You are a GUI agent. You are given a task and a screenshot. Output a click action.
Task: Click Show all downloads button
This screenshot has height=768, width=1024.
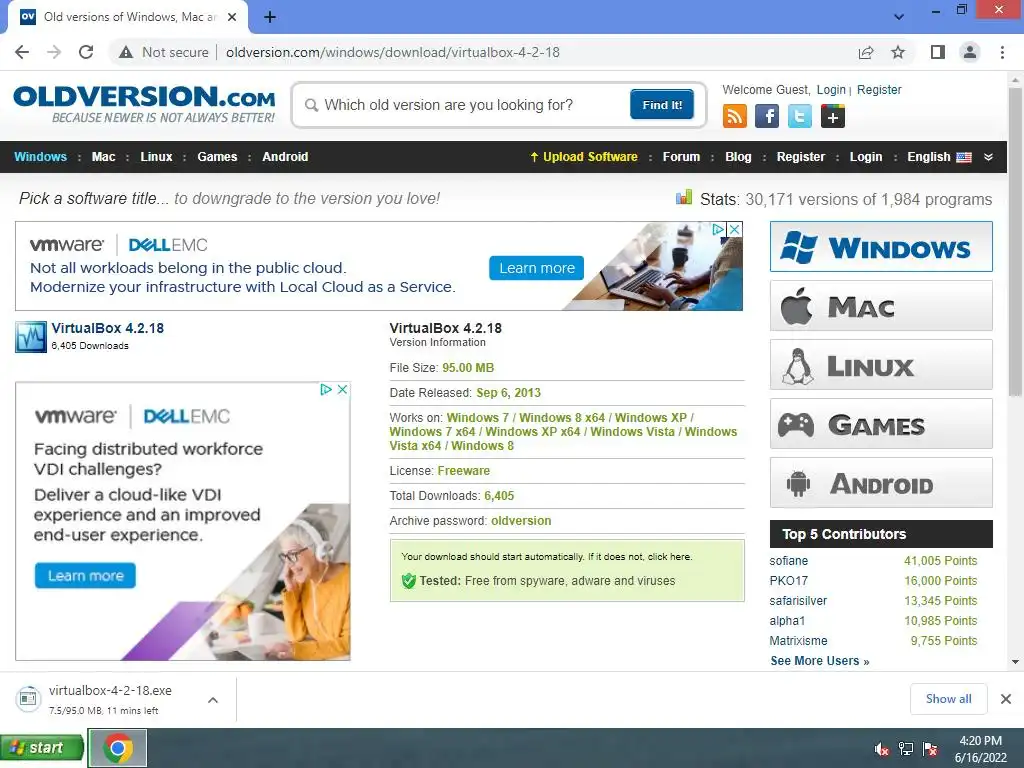click(948, 699)
